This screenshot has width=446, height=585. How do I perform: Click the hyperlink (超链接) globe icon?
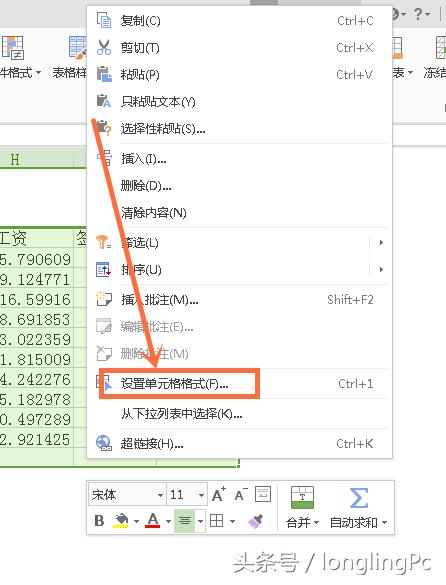click(x=104, y=443)
